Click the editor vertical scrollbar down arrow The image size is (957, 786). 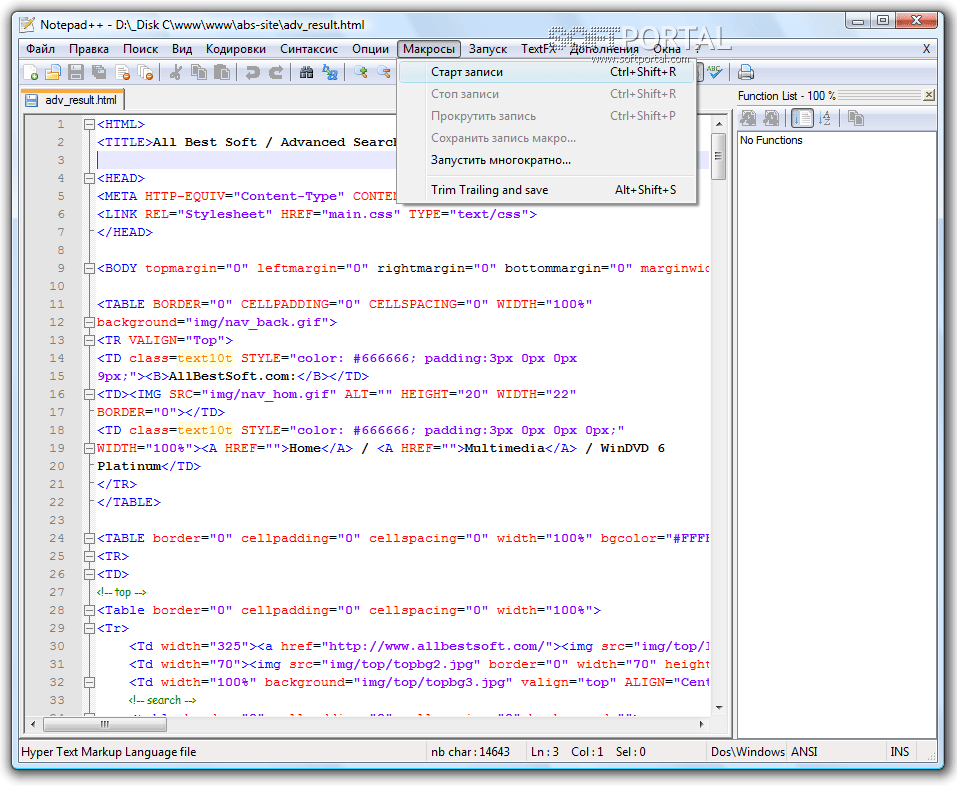719,707
